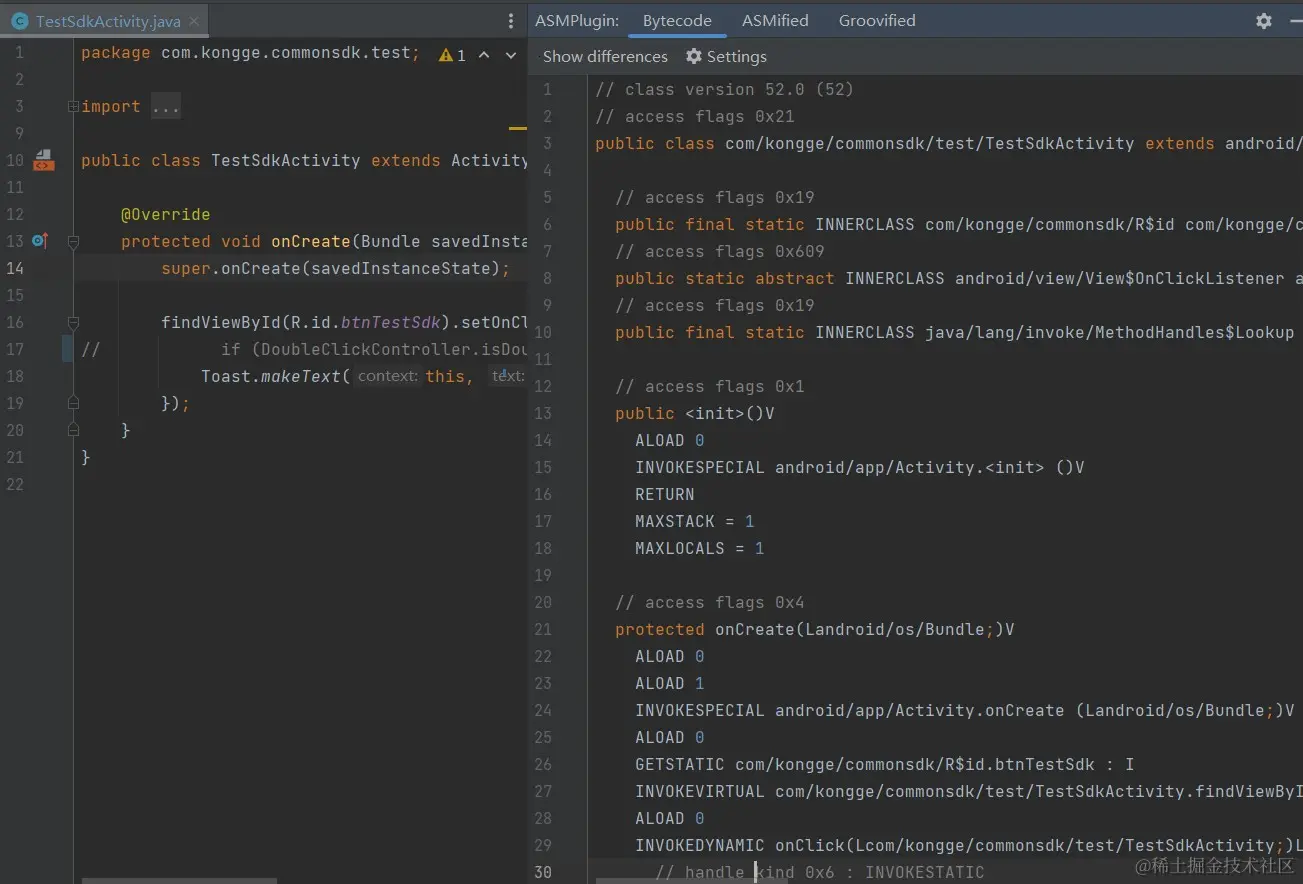Click the ASMPlugin title label
The height and width of the screenshot is (884, 1303).
(577, 21)
